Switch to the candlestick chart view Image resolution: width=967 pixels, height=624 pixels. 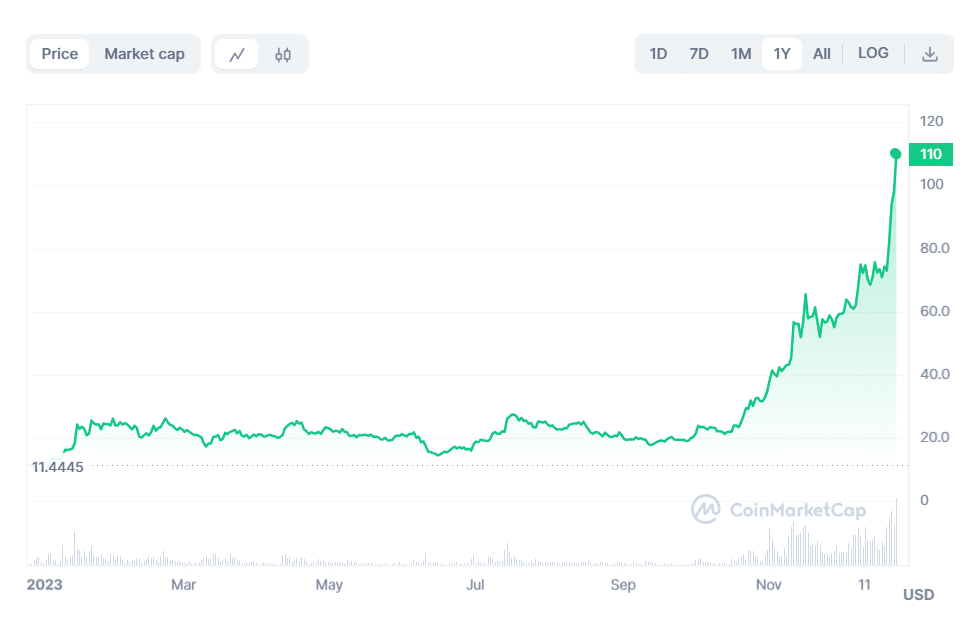(283, 55)
